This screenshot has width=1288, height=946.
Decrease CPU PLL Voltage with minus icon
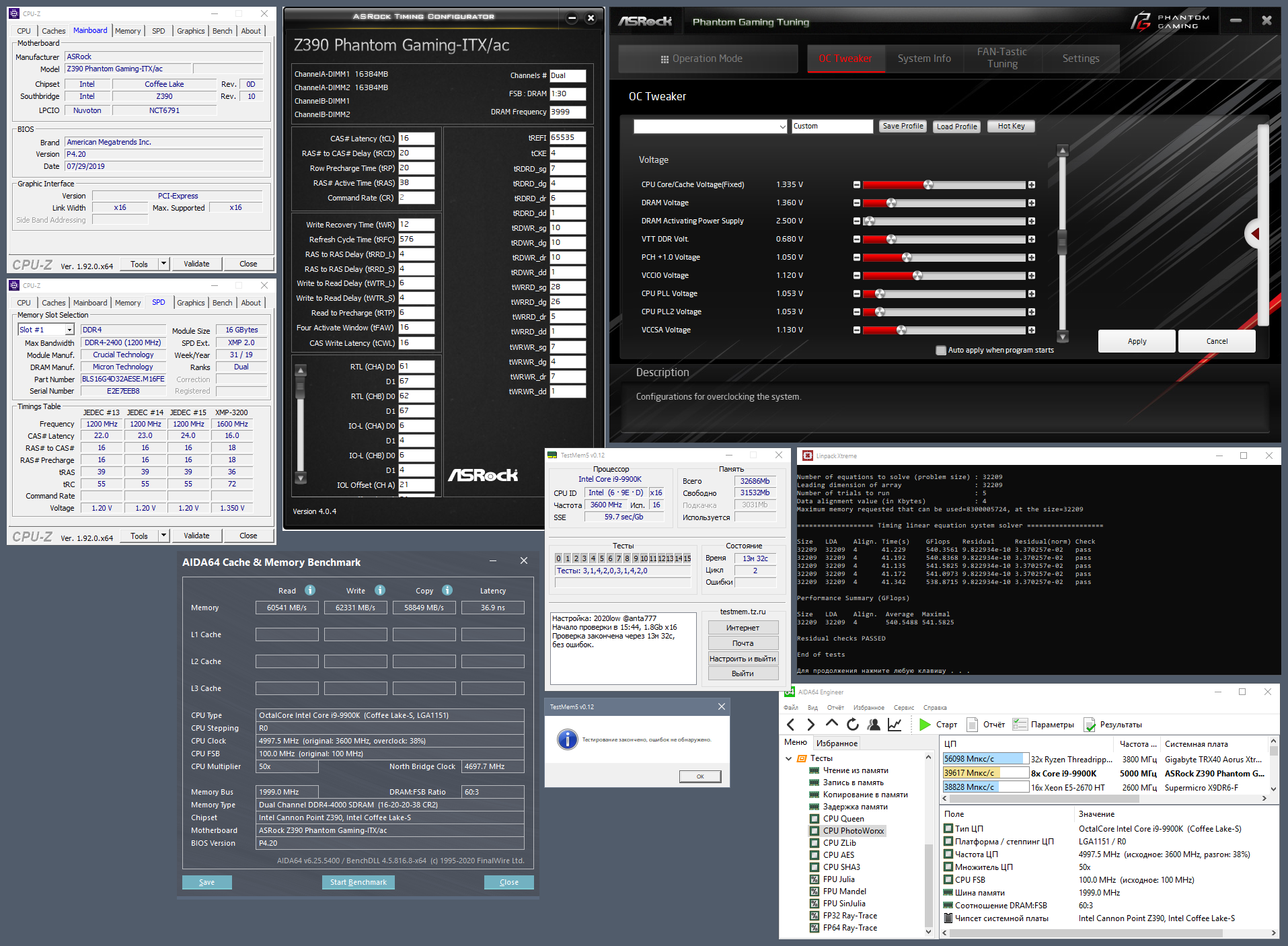[856, 294]
